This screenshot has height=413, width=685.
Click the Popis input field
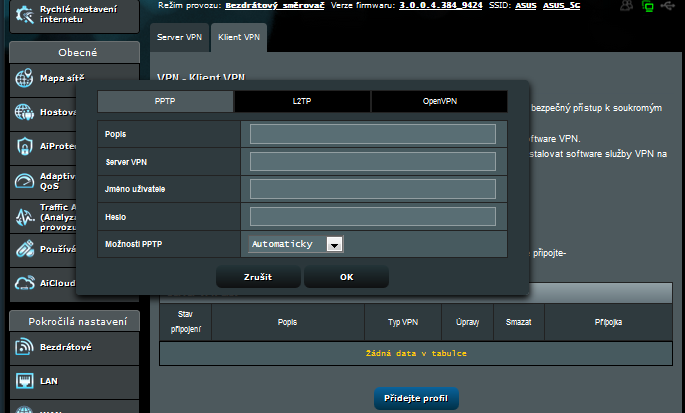(x=372, y=134)
